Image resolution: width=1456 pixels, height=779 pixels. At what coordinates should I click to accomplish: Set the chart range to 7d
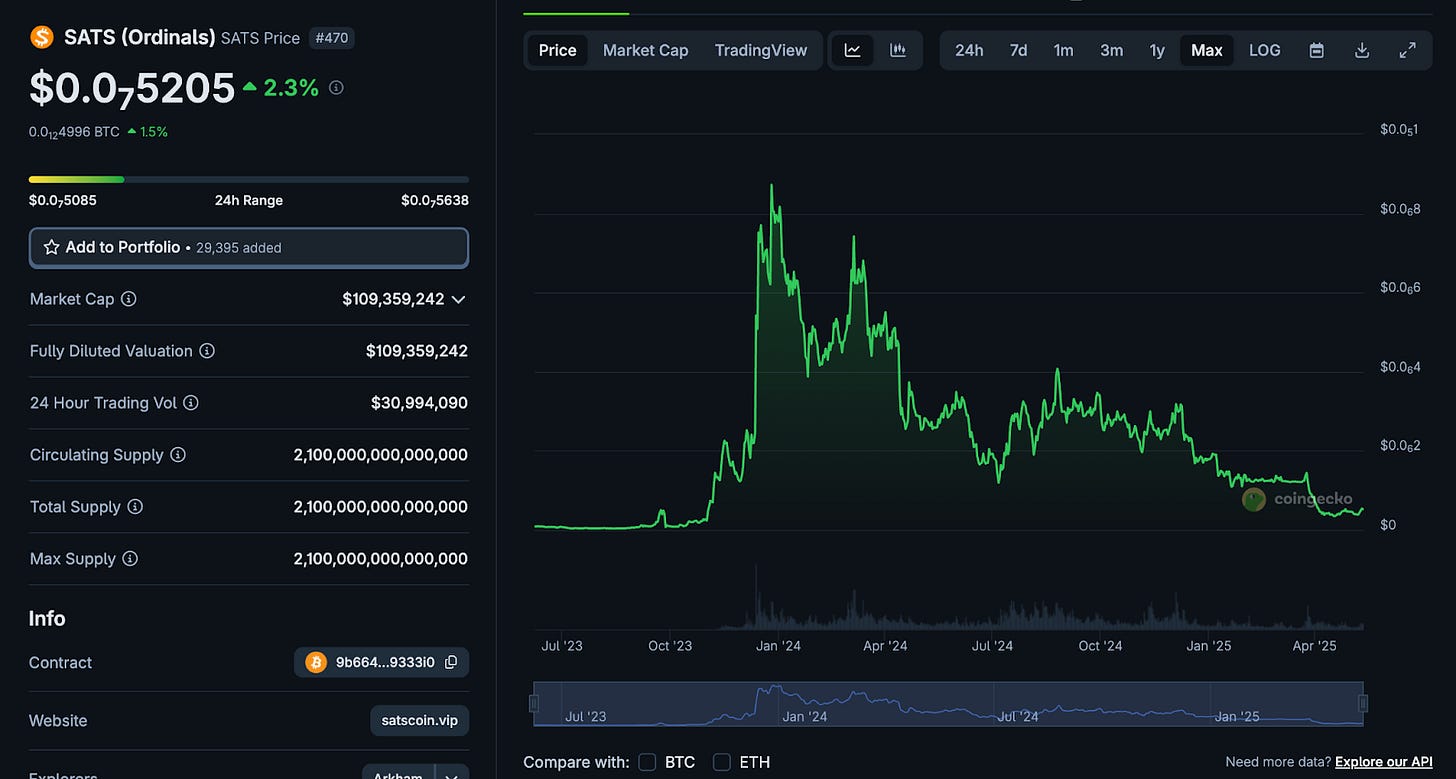pos(1018,50)
